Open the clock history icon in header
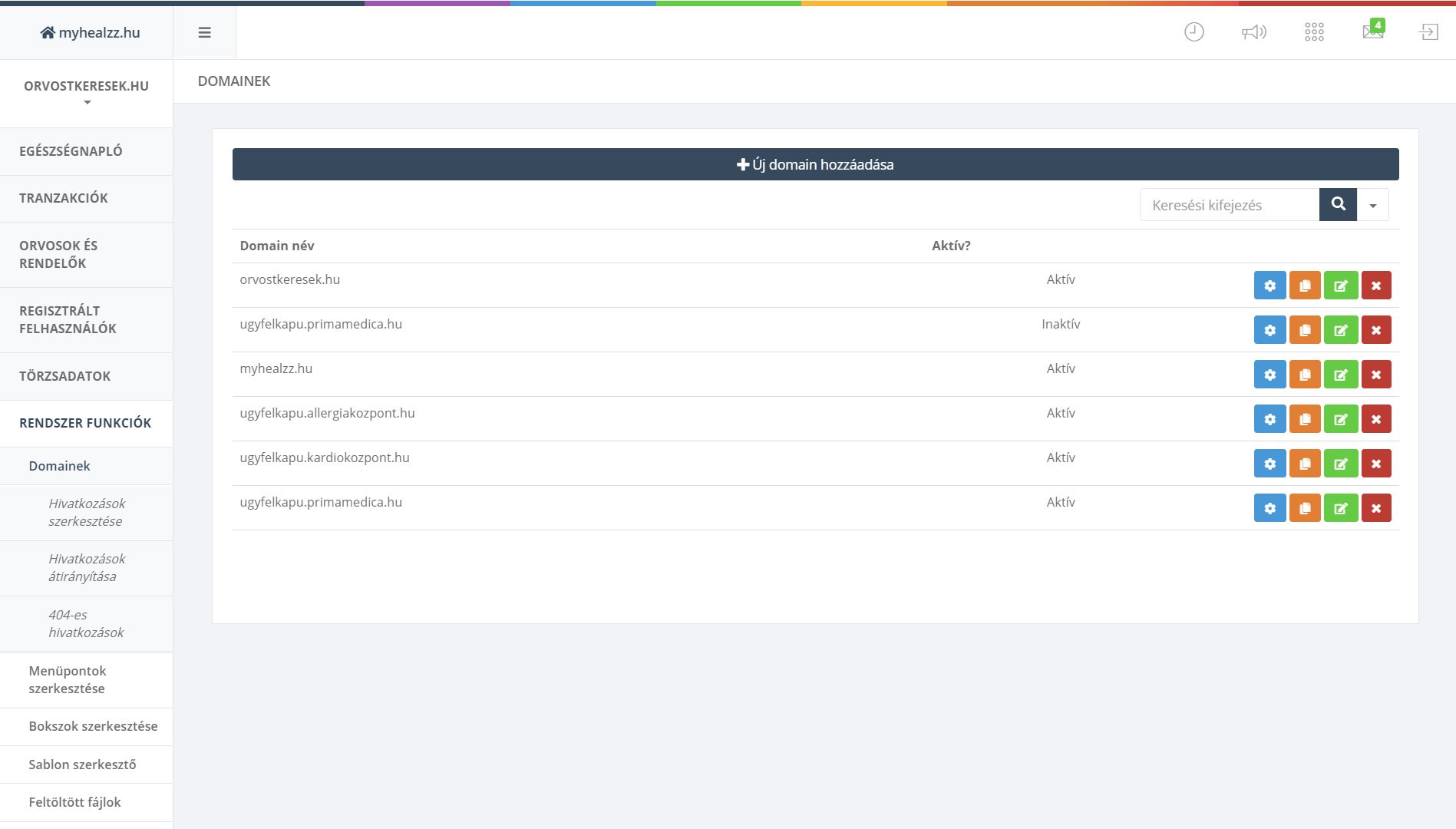The image size is (1456, 829). coord(1194,32)
